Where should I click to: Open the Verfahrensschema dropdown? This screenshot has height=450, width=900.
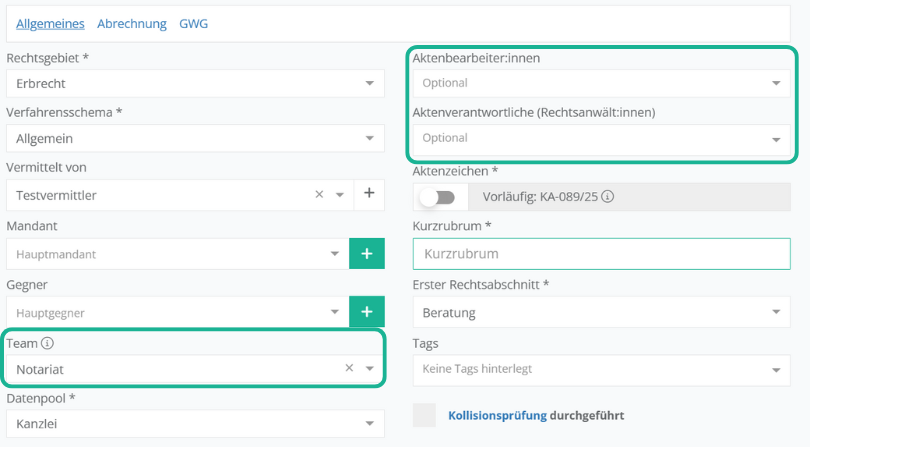[x=370, y=139]
